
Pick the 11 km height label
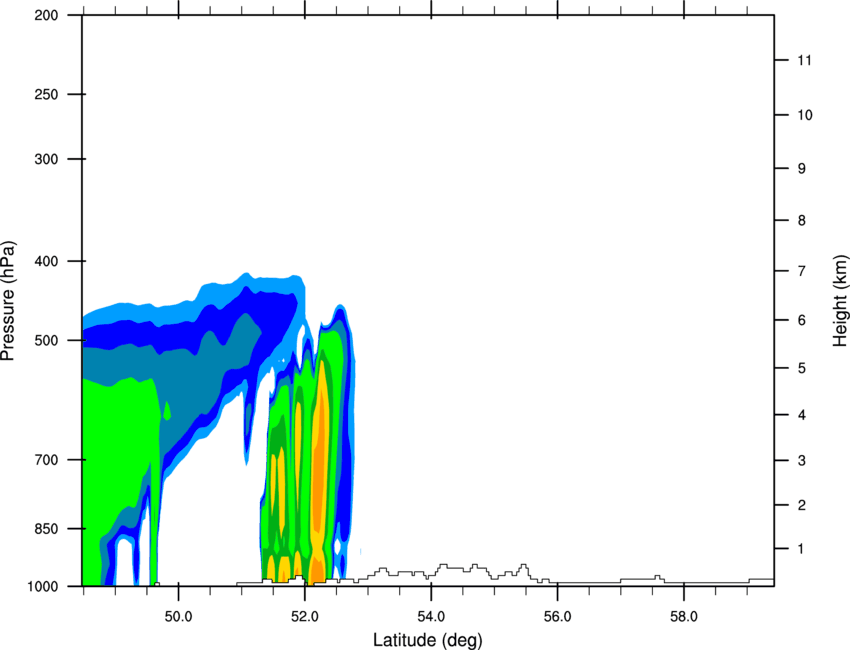(804, 60)
